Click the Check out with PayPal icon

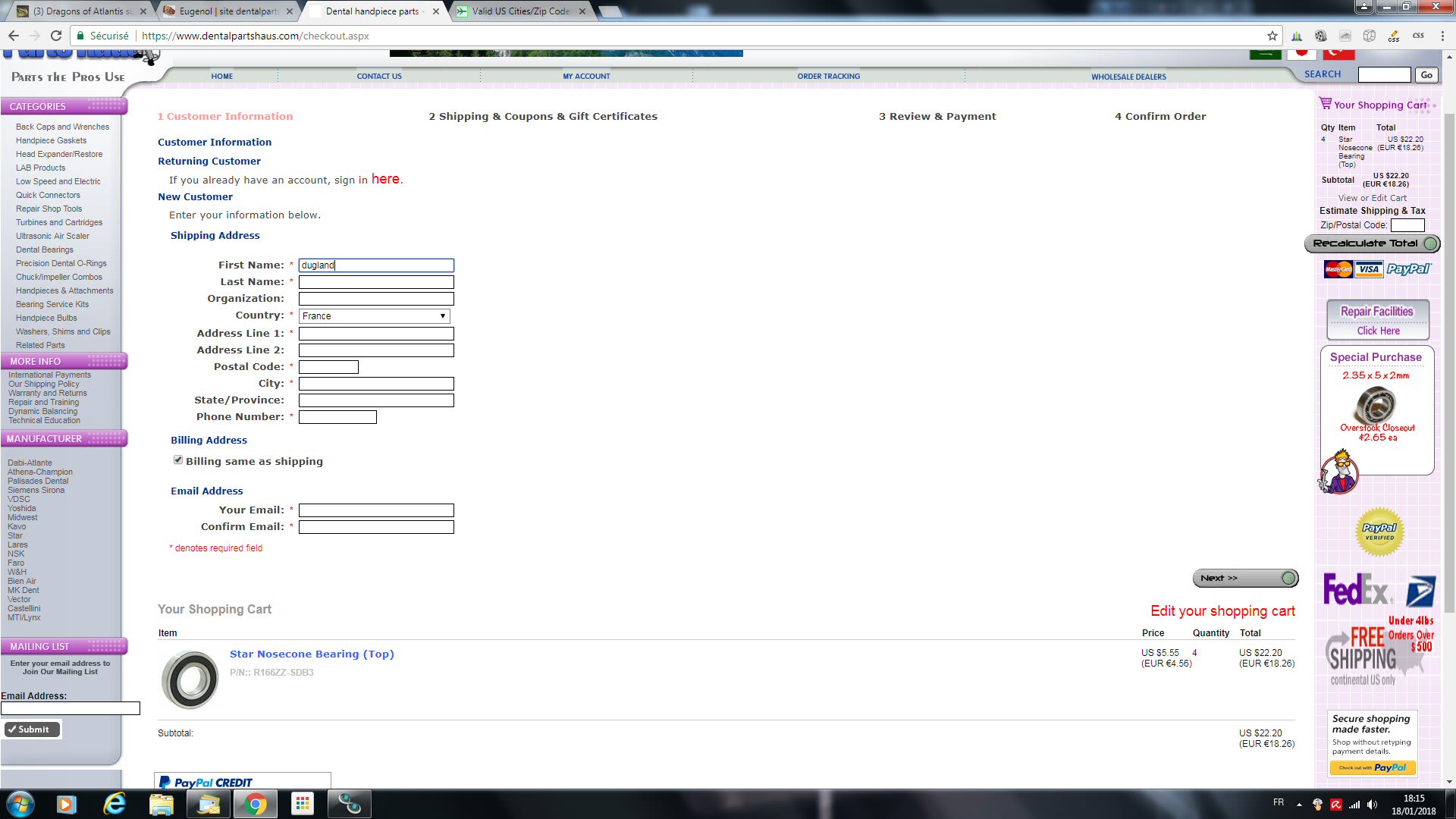point(1373,767)
